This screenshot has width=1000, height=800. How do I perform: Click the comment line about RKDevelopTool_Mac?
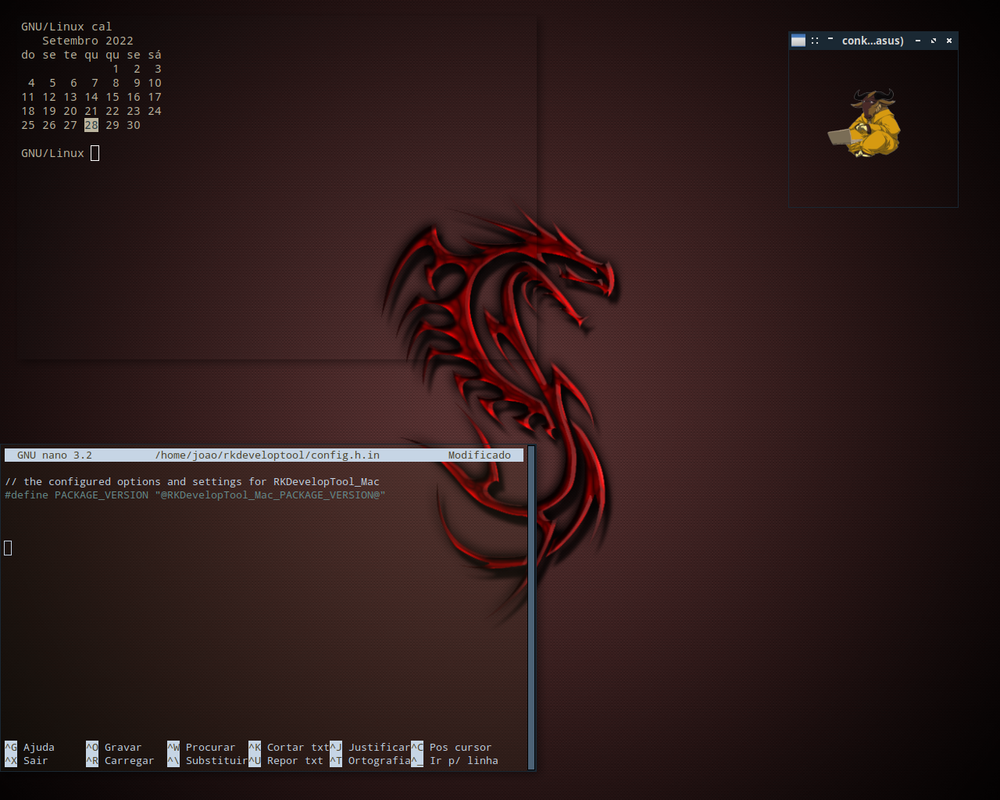point(192,482)
